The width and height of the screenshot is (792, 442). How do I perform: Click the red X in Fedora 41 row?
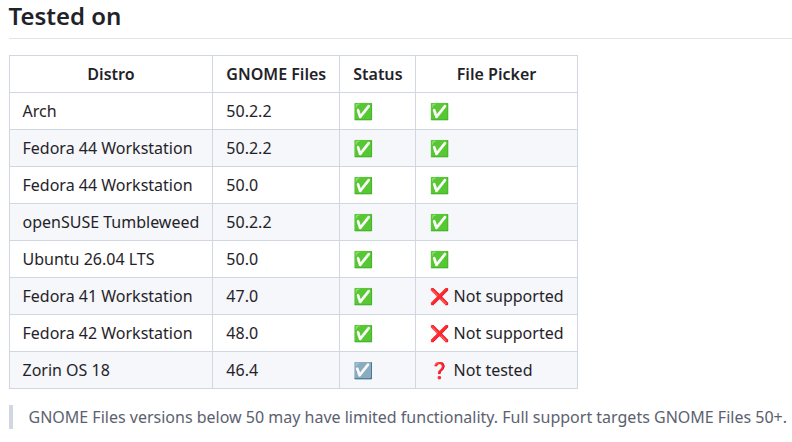[439, 297]
